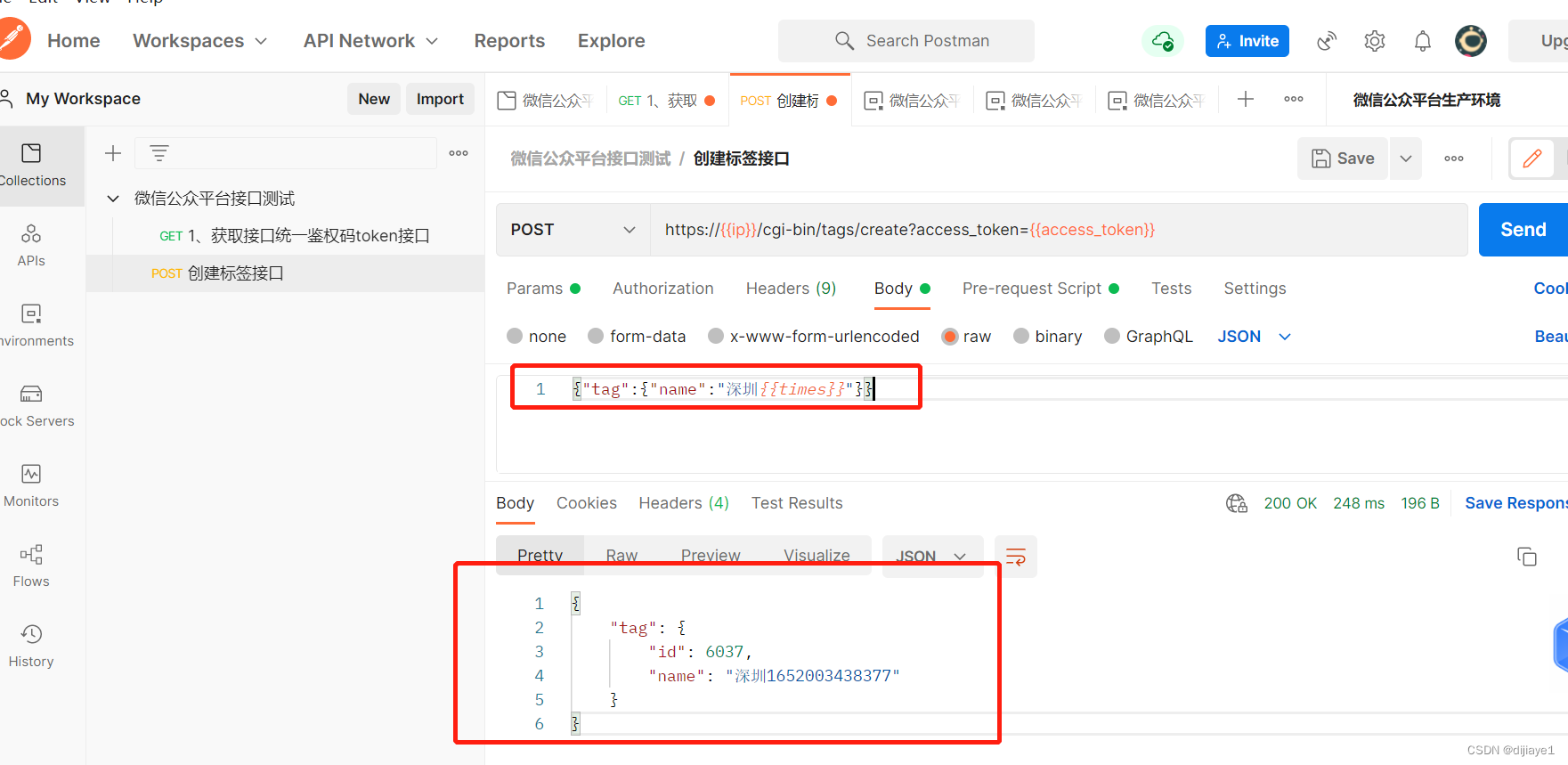This screenshot has width=1568, height=765.
Task: Switch to the Authorization tab
Action: click(x=663, y=289)
